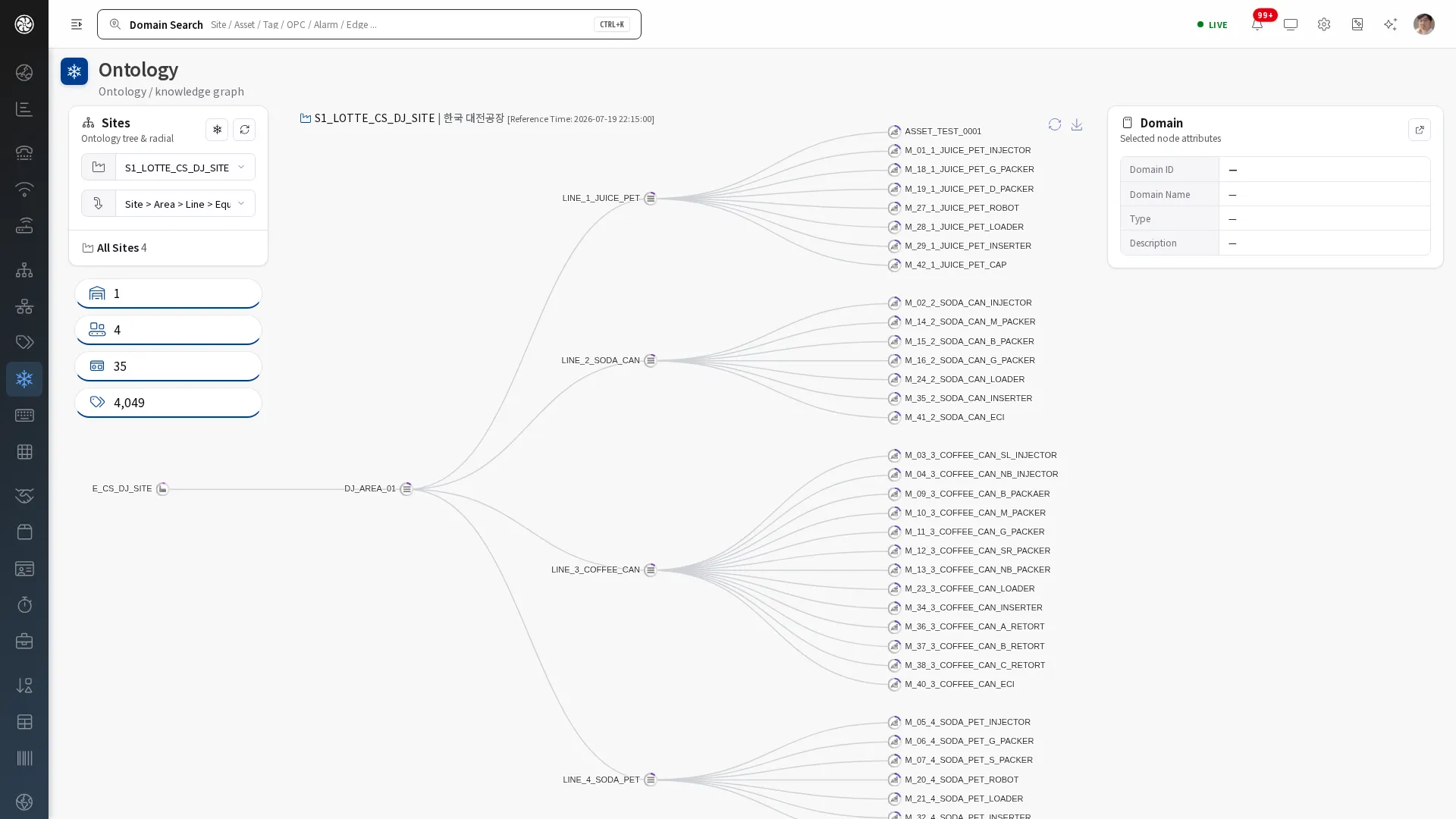The image size is (1456, 819).
Task: Open the globe map sidebar icon
Action: coord(24,73)
